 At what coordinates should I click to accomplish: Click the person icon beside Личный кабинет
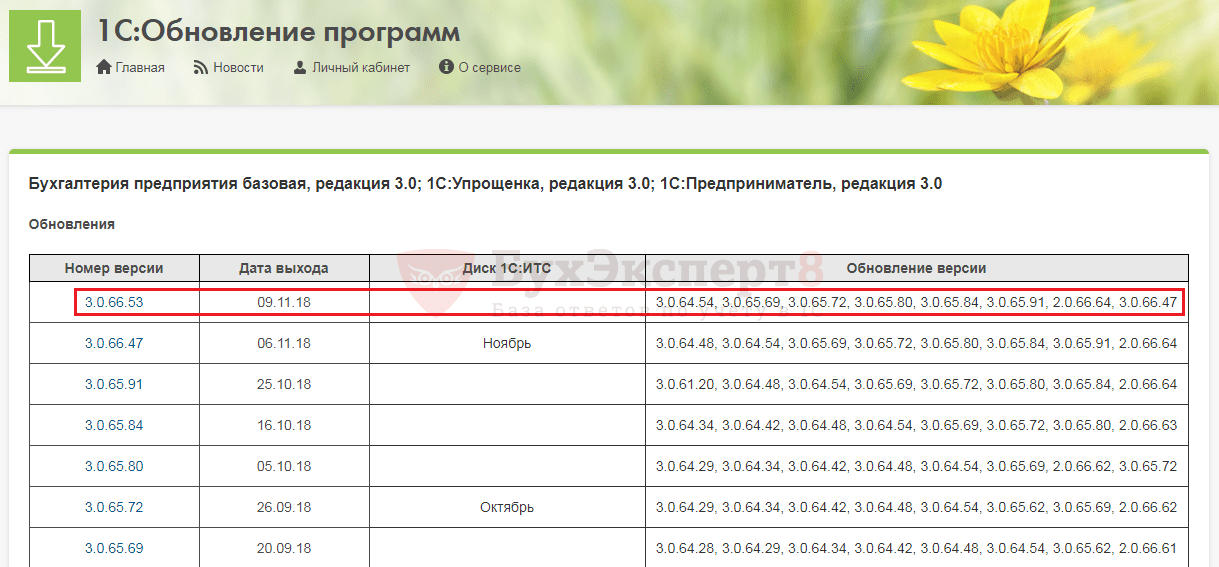(x=300, y=67)
